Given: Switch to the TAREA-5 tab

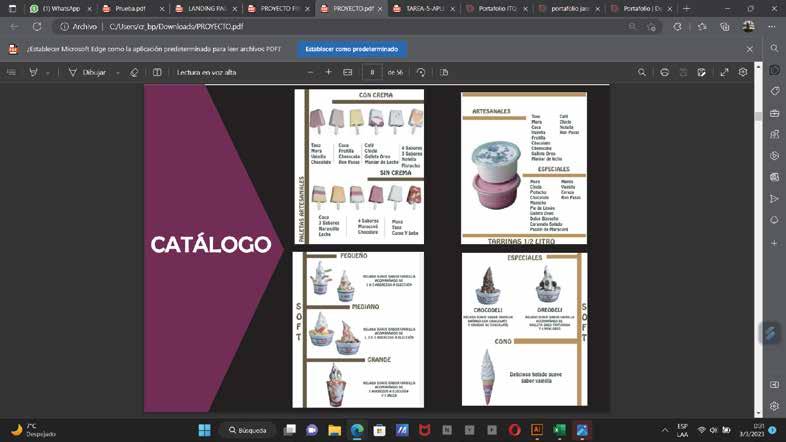Looking at the screenshot, I should 424,9.
